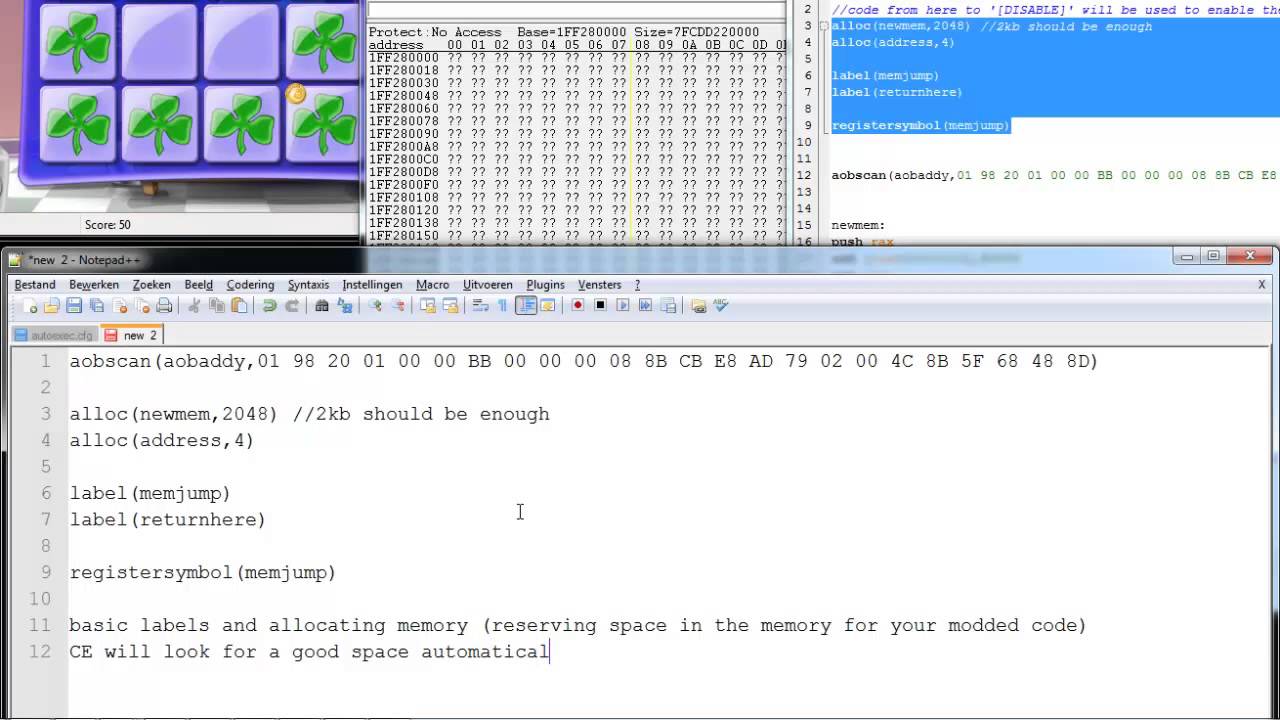Start macro recording with red record icon
This screenshot has width=1280, height=720.
[577, 305]
